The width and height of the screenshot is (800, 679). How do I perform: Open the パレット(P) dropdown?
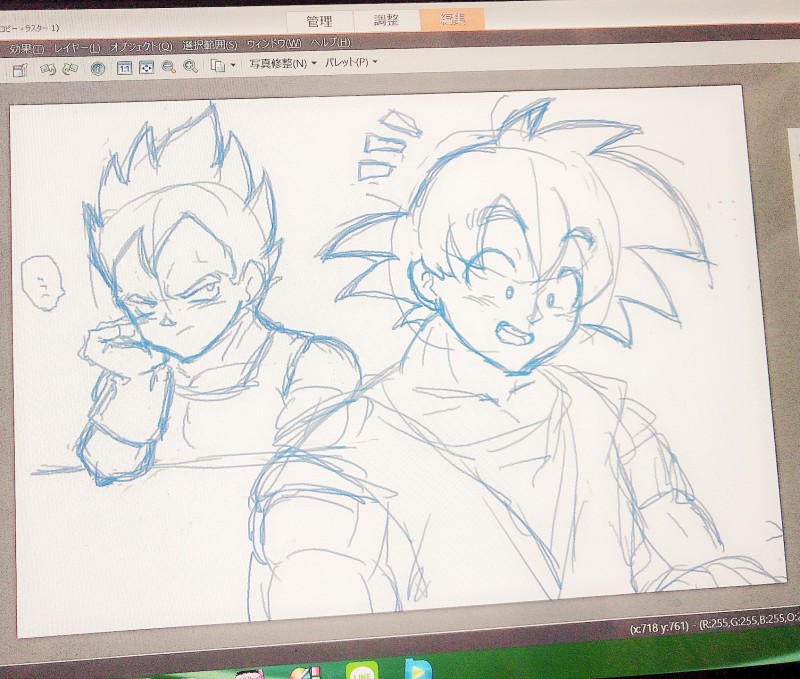[351, 62]
